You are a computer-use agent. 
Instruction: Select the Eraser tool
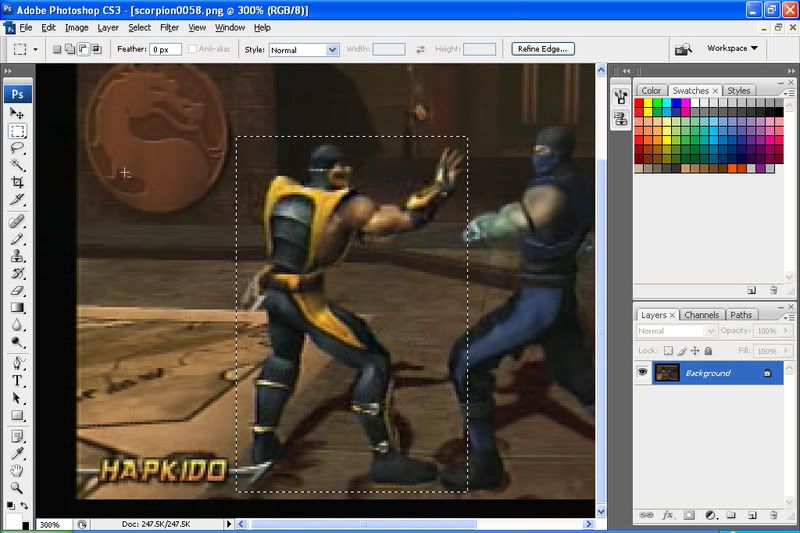(x=17, y=290)
